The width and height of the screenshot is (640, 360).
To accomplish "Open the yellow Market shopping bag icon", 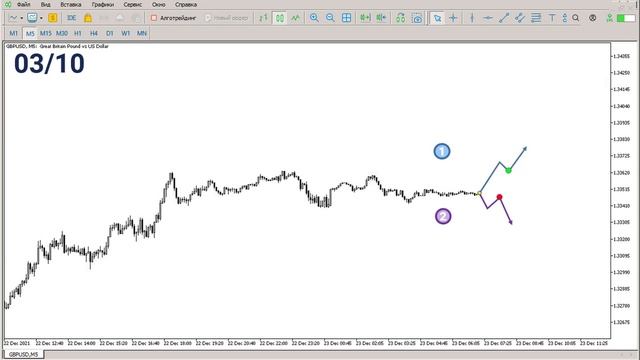I will click(x=88, y=18).
